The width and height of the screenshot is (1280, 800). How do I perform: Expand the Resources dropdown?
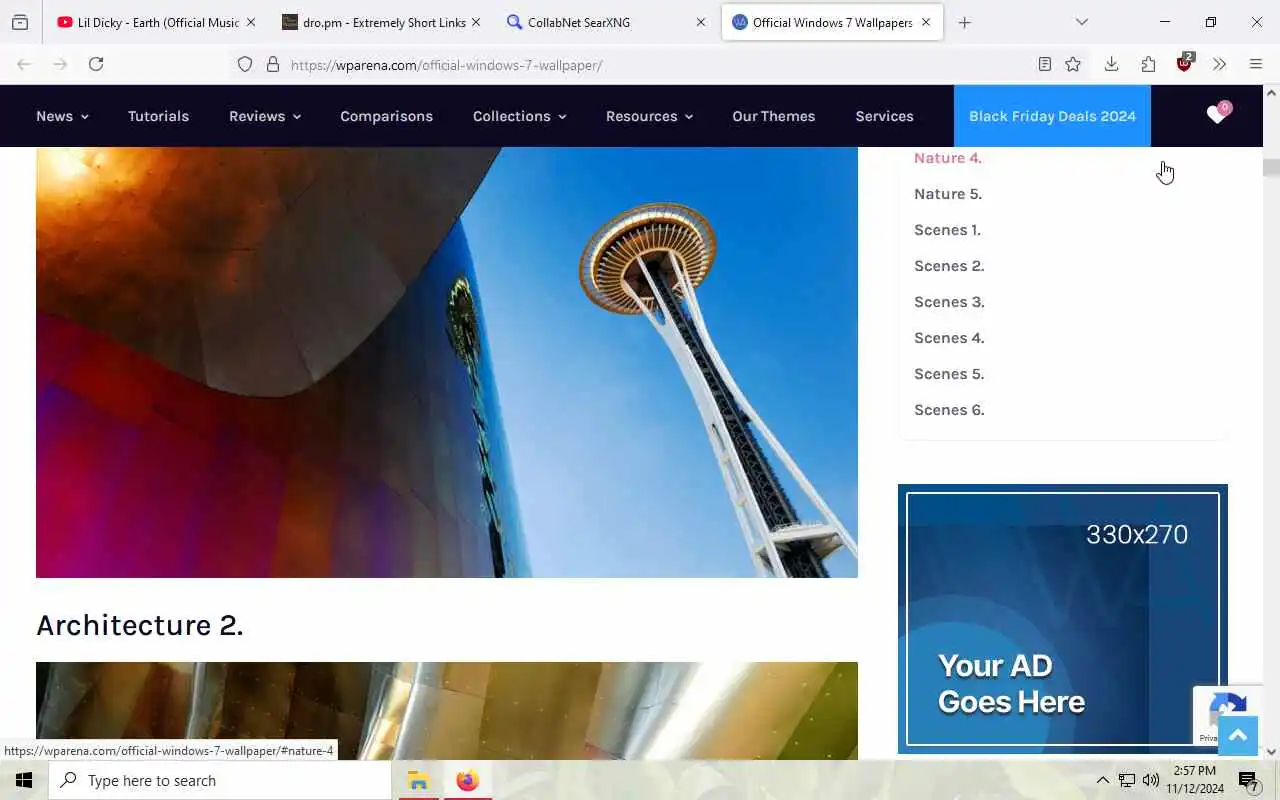click(649, 116)
